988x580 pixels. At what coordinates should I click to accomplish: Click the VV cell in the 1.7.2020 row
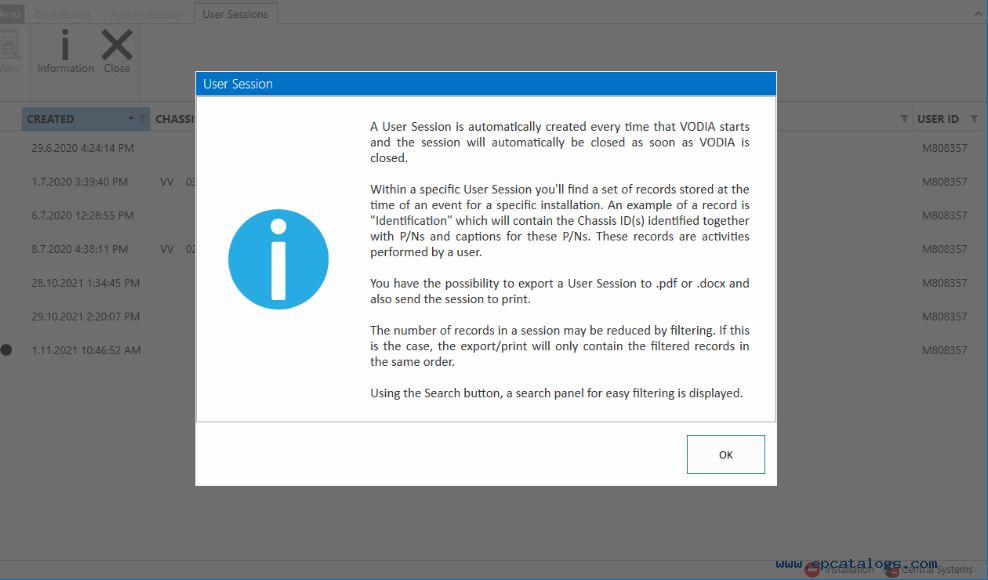point(167,182)
